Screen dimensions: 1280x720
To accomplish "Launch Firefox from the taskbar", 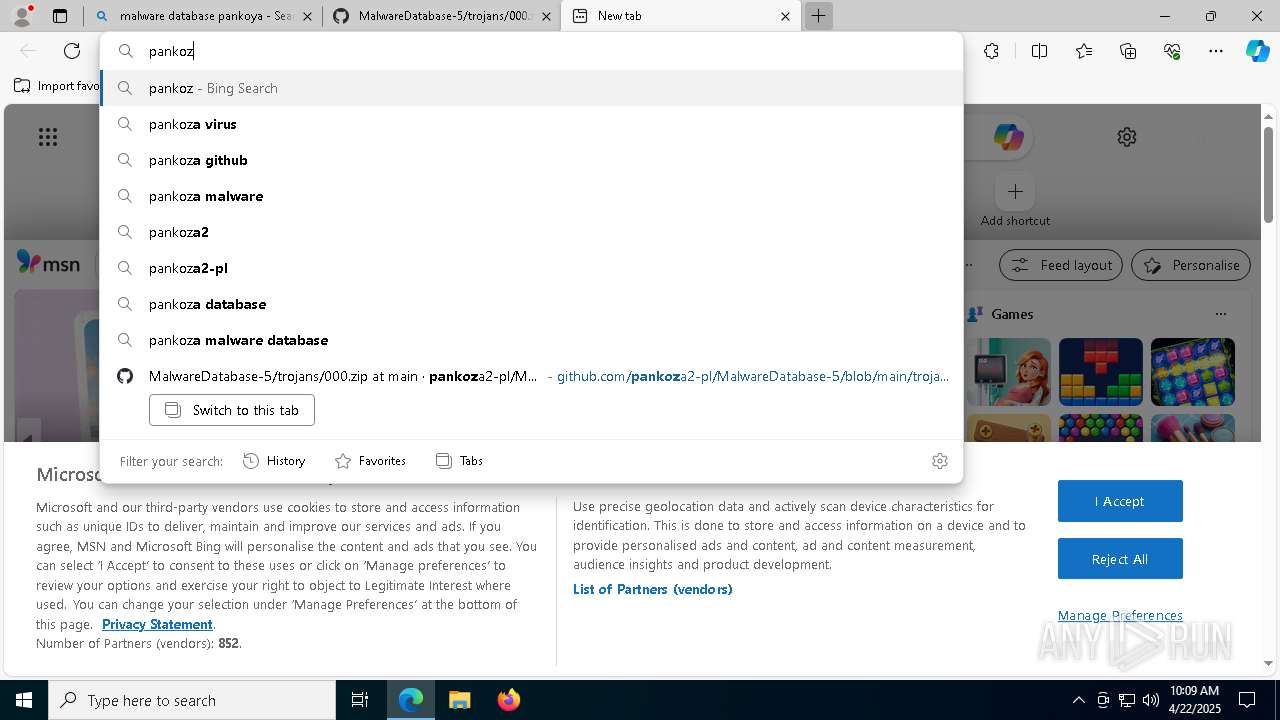I will [508, 700].
